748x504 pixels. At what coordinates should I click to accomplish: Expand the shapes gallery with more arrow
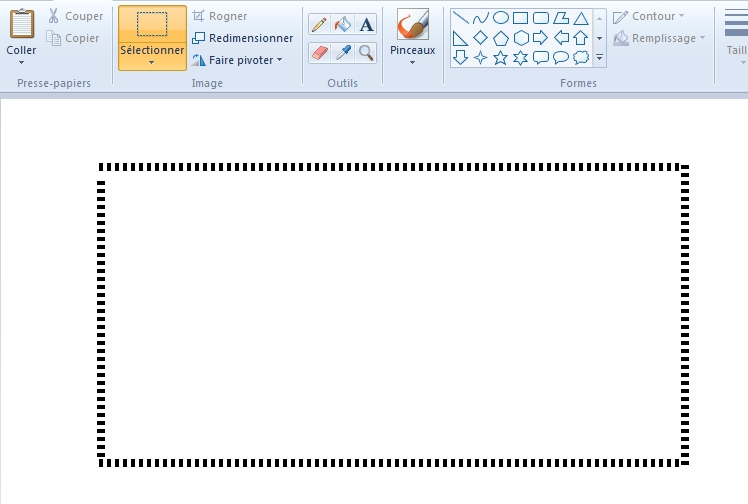[599, 59]
